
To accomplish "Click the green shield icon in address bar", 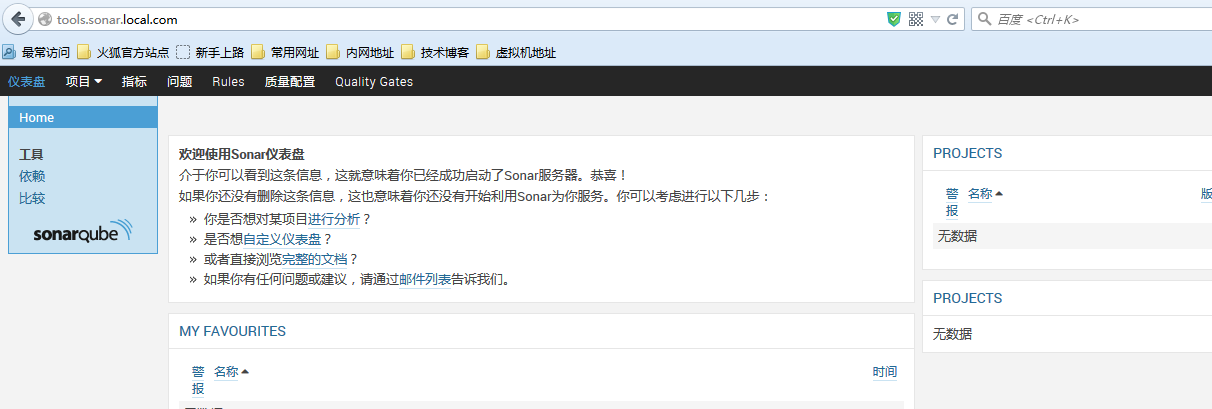I will point(894,19).
